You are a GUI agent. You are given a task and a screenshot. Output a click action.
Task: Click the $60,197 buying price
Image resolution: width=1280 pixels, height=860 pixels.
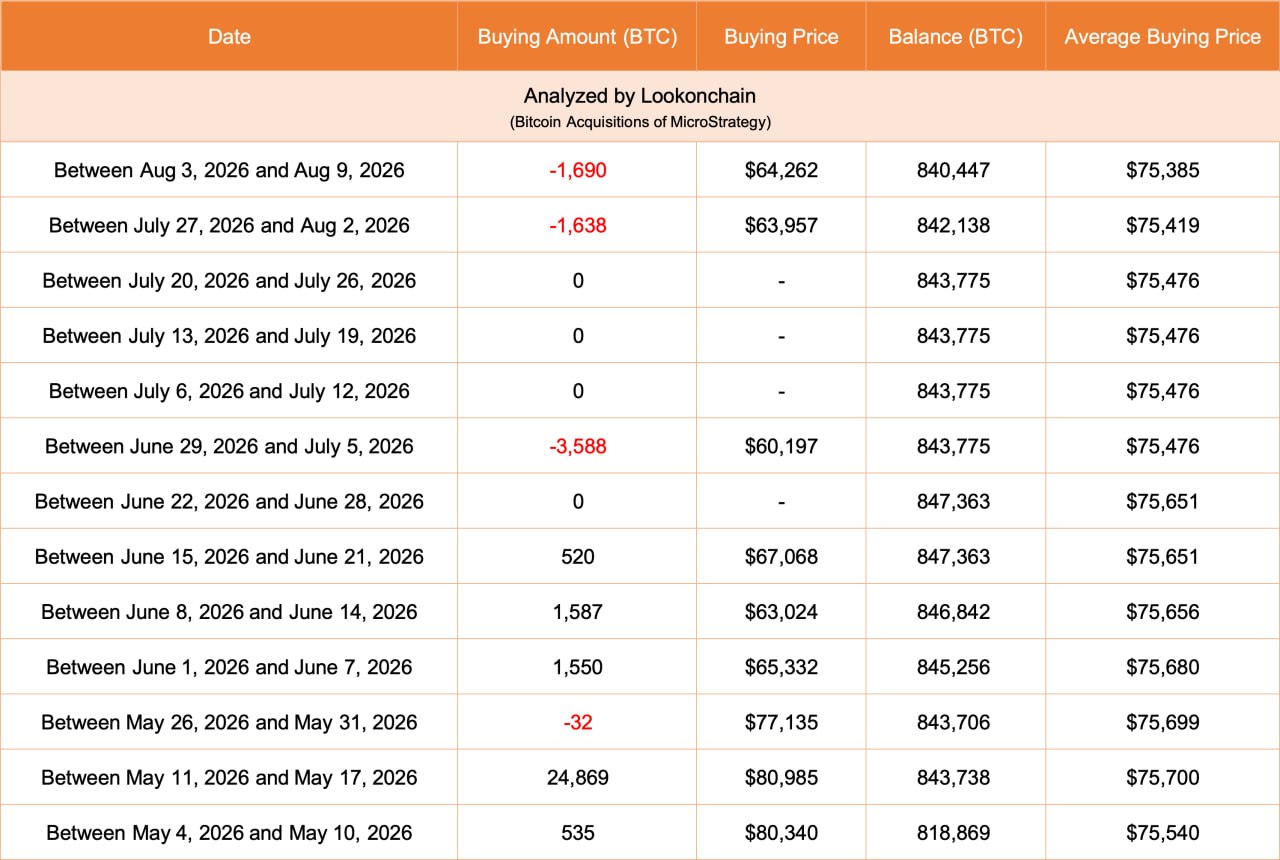(x=781, y=446)
